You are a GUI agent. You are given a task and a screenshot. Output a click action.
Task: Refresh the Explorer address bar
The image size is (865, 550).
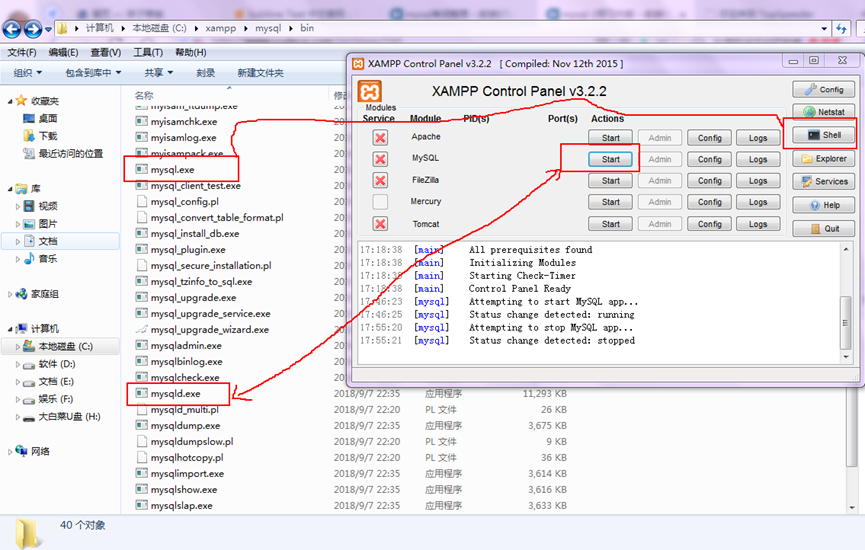[841, 29]
